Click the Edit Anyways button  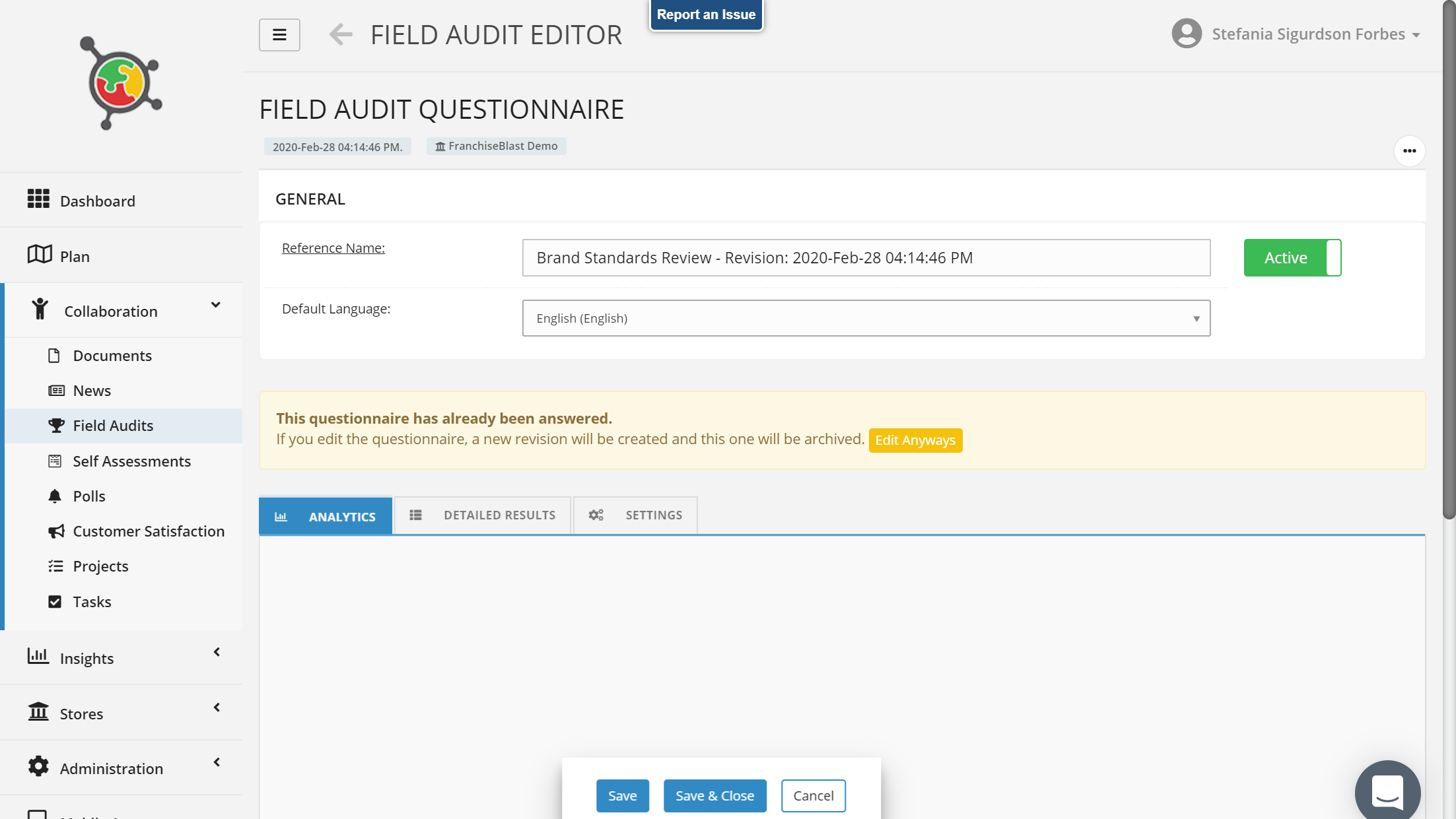click(x=915, y=440)
